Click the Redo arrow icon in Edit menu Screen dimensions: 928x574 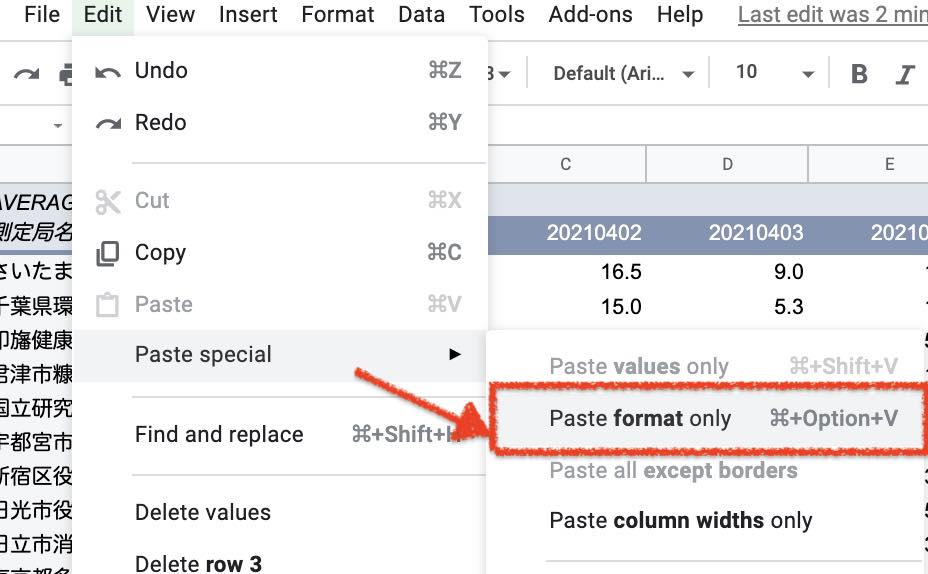[108, 123]
